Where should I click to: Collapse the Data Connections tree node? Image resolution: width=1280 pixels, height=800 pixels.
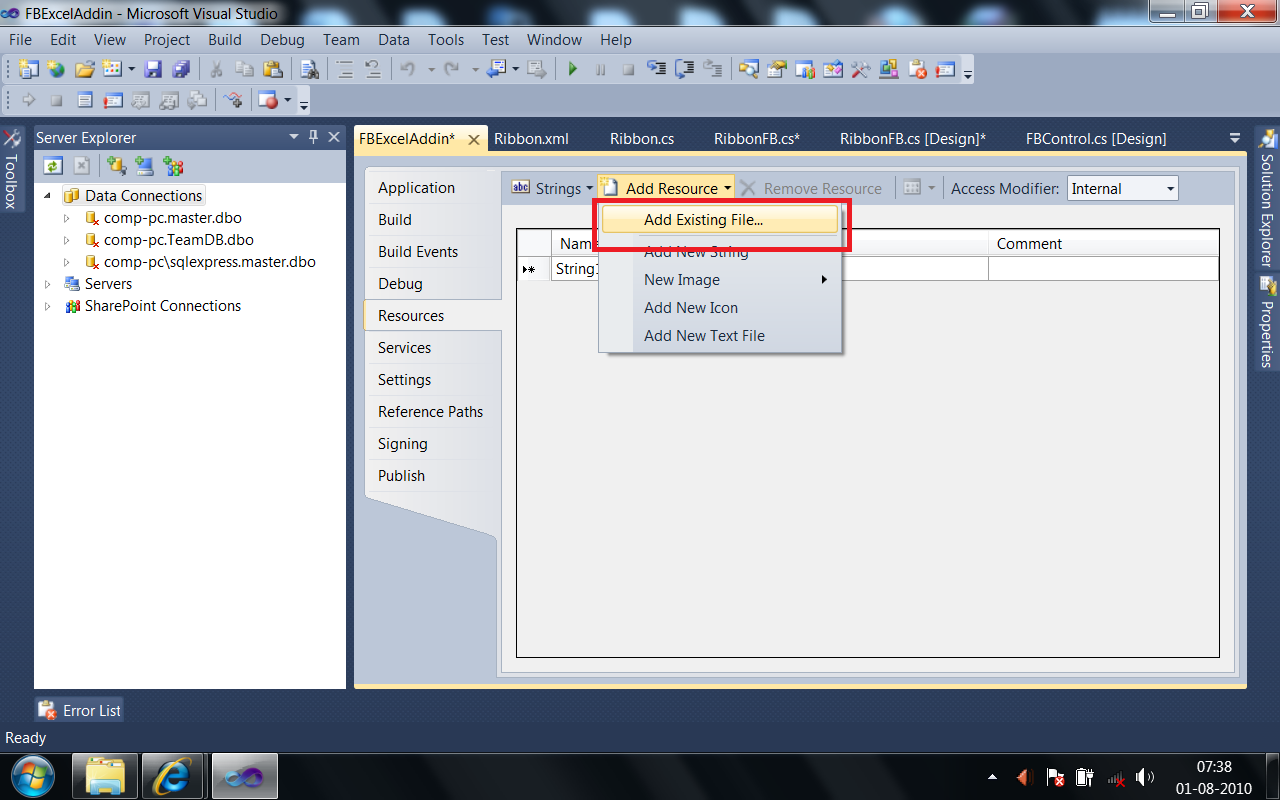pos(48,196)
